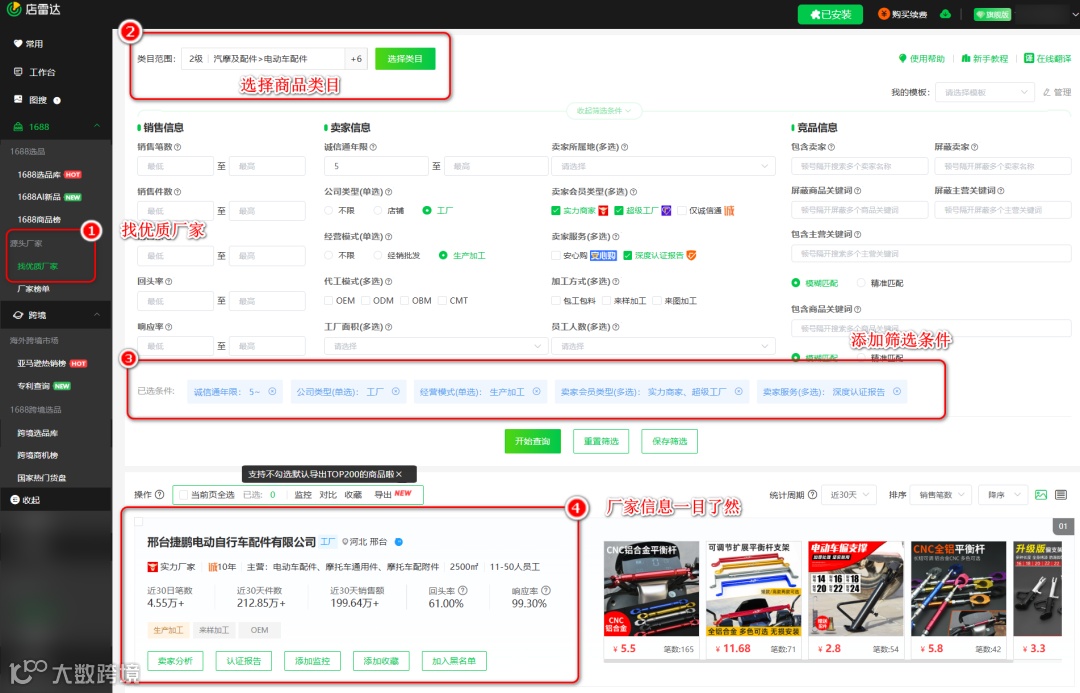Viewport: 1080px width, 693px height.
Task: Select 公司类型 不限 radio
Action: point(329,210)
